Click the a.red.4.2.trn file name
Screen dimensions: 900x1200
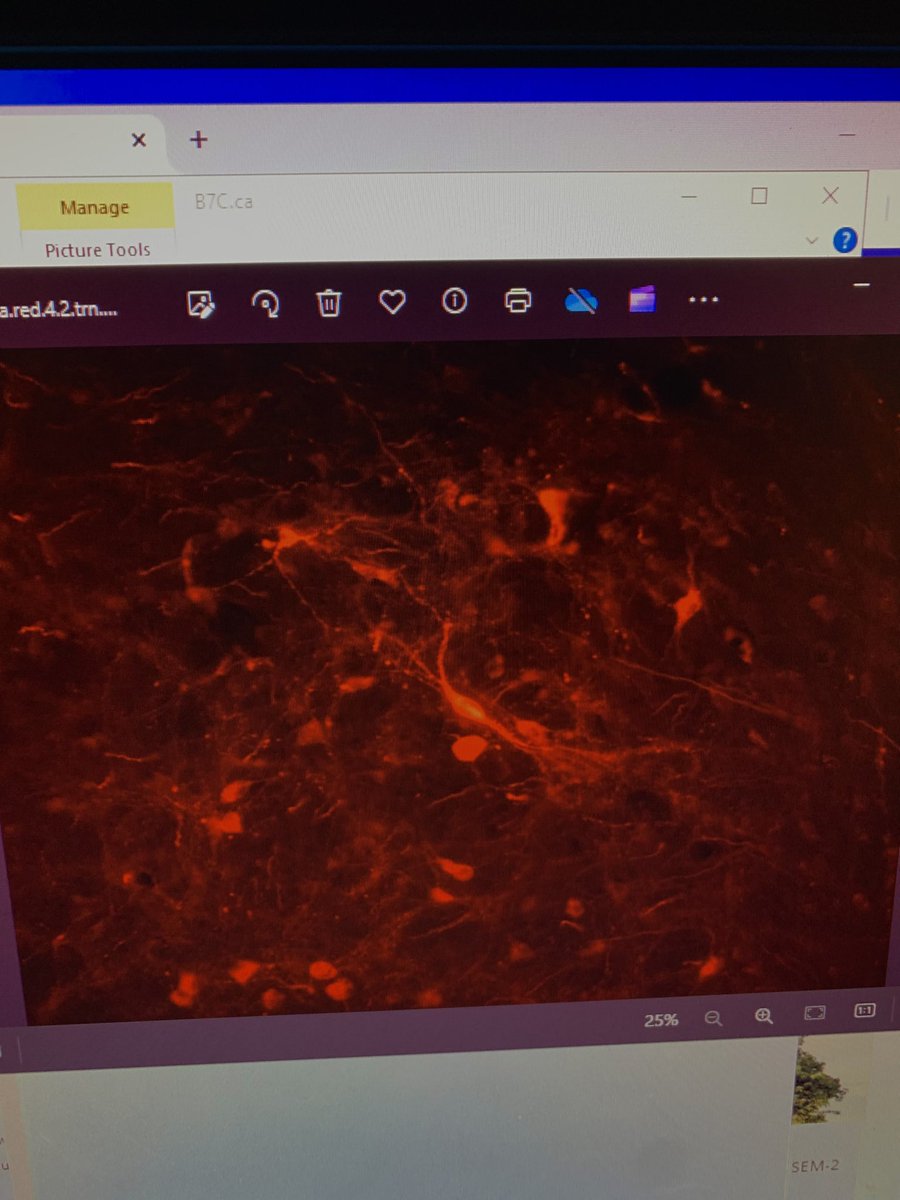click(x=60, y=309)
